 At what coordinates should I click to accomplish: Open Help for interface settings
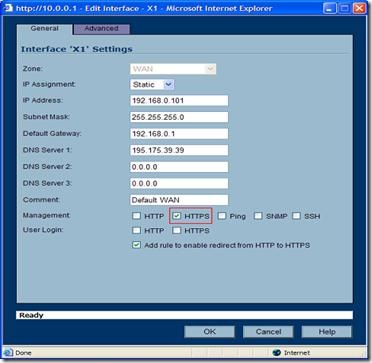pos(327,332)
